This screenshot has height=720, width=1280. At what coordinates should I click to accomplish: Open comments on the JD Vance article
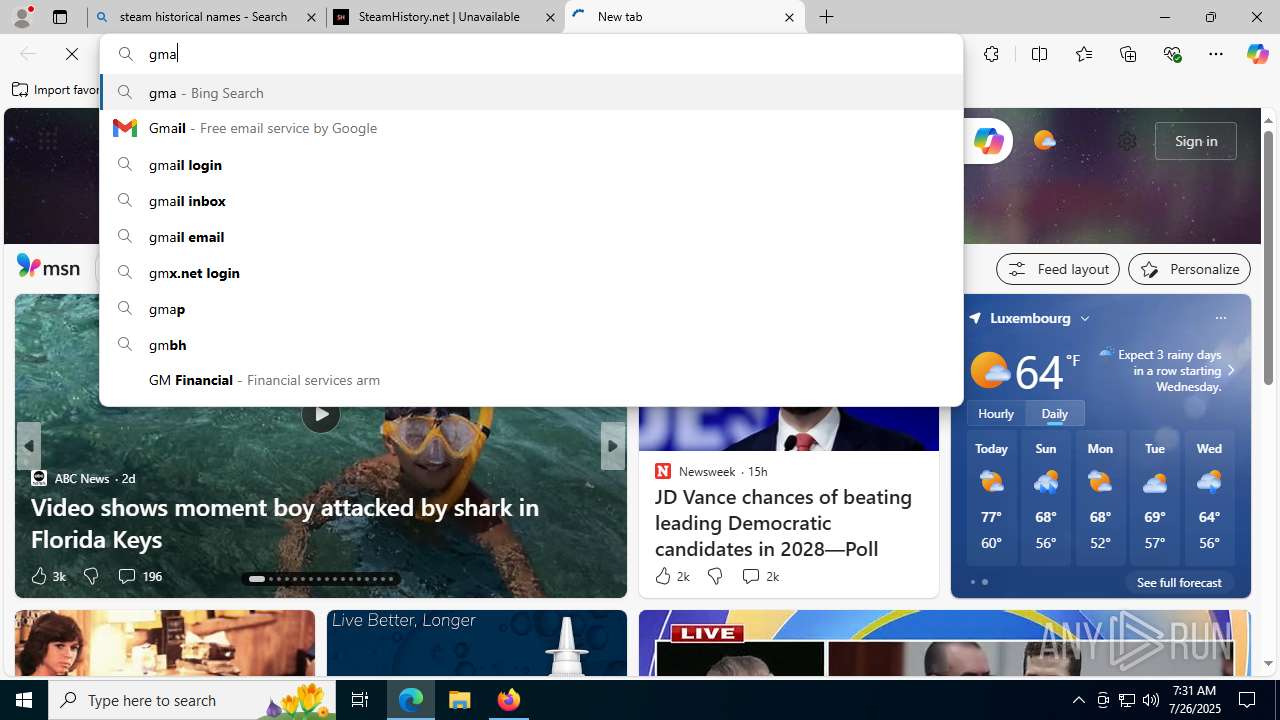point(760,576)
